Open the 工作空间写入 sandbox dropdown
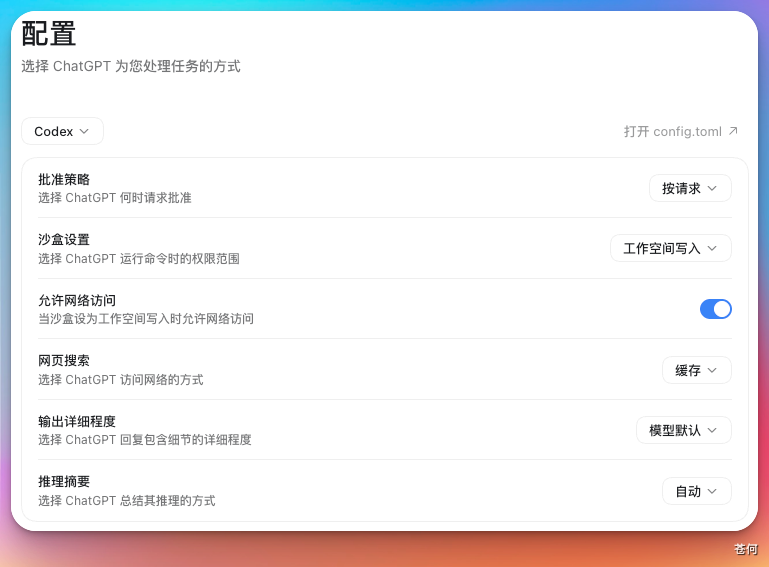This screenshot has height=567, width=769. pos(670,249)
